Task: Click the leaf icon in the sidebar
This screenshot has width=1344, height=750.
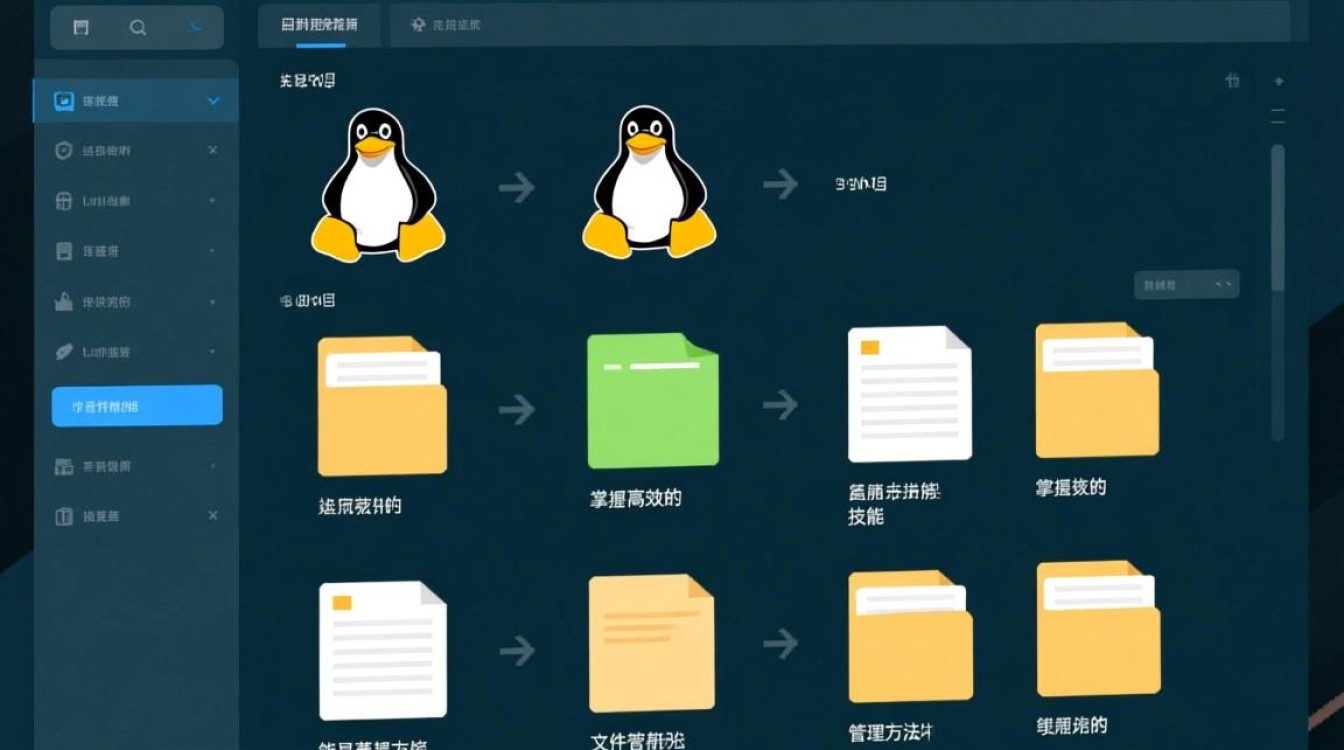Action: [64, 352]
